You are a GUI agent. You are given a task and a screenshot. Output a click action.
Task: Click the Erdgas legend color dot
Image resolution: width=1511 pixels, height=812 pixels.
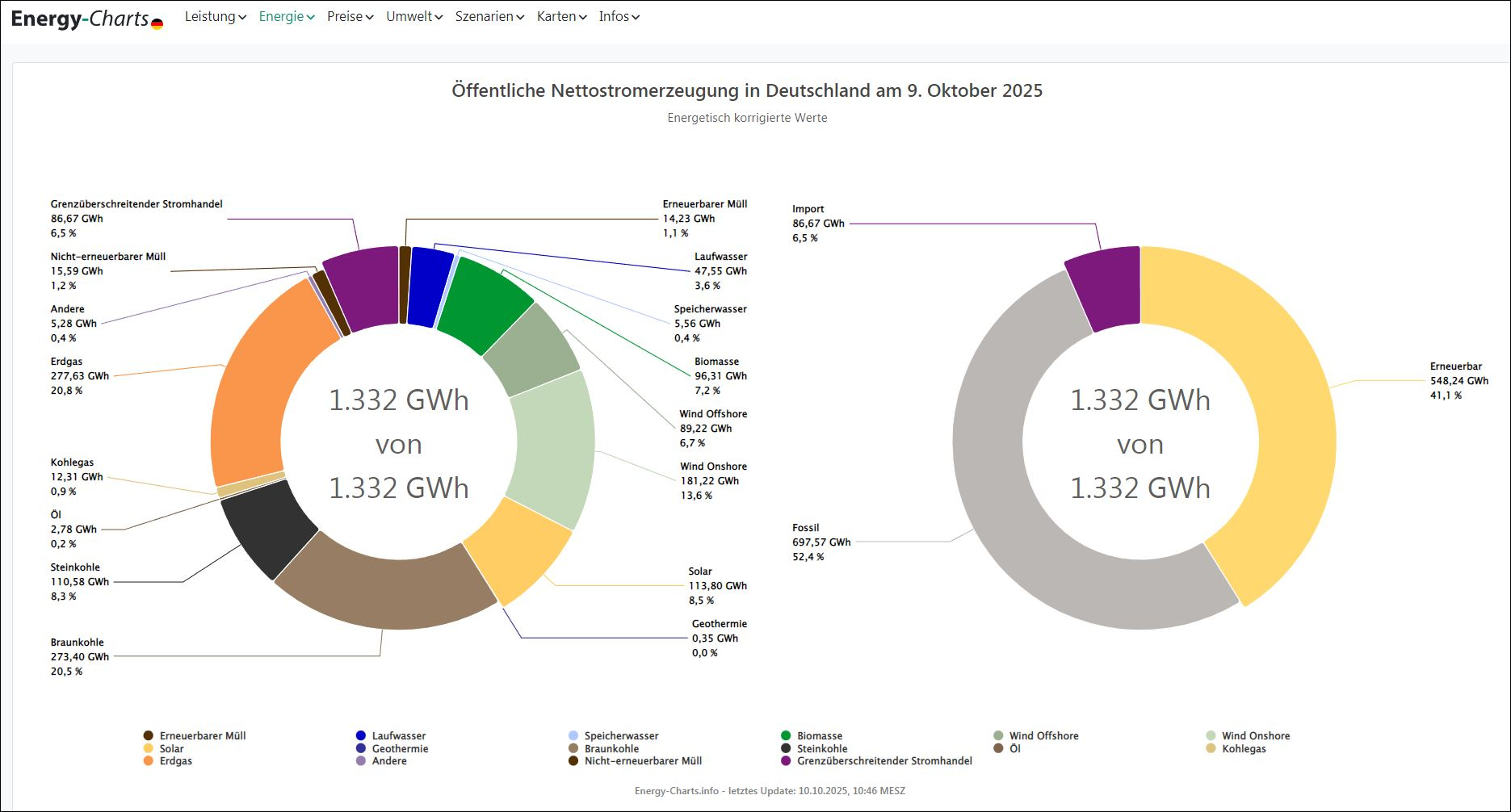click(x=149, y=760)
